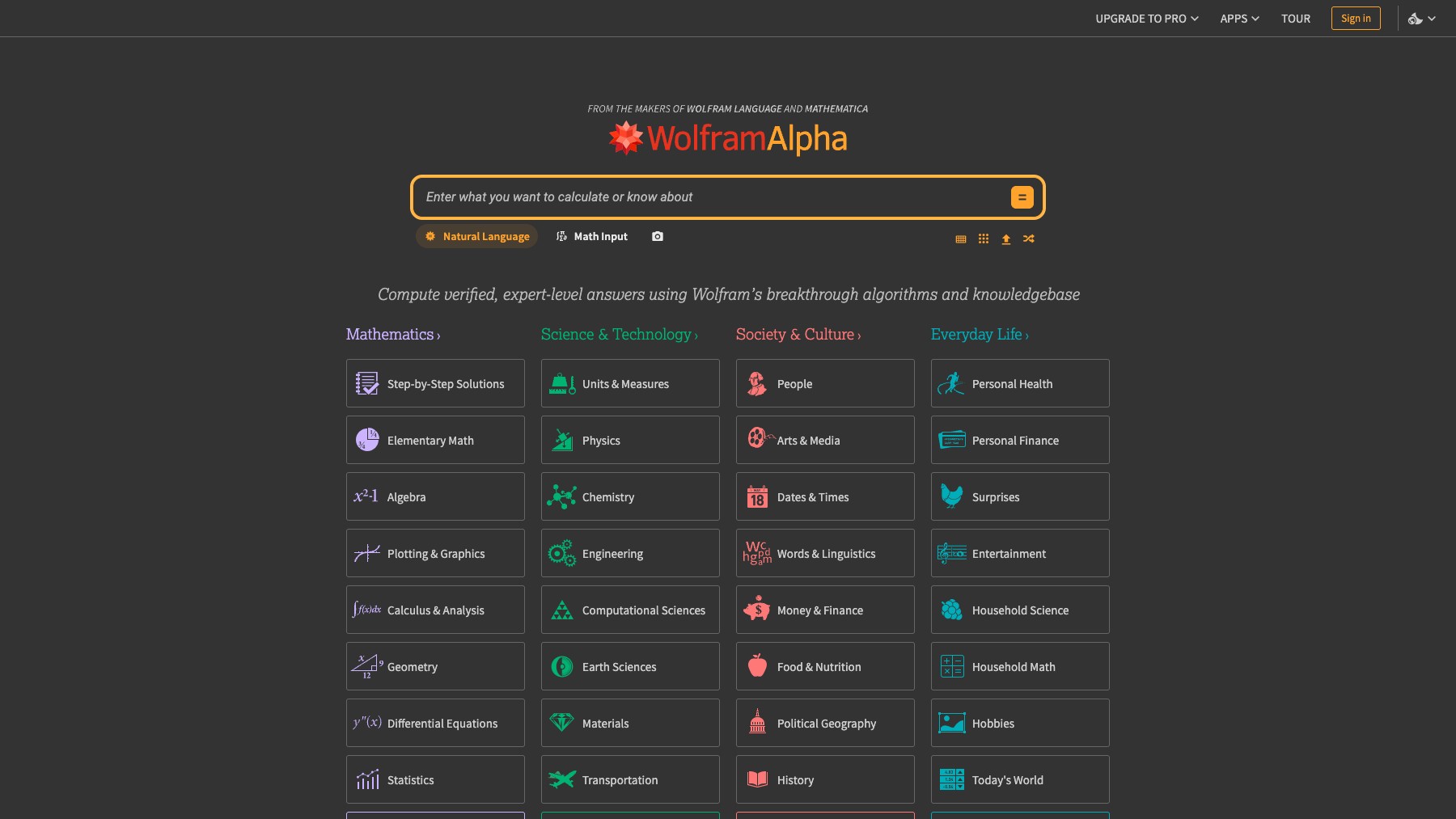Click the Units & Measures scale icon
Viewport: 1456px width, 819px height.
562,383
